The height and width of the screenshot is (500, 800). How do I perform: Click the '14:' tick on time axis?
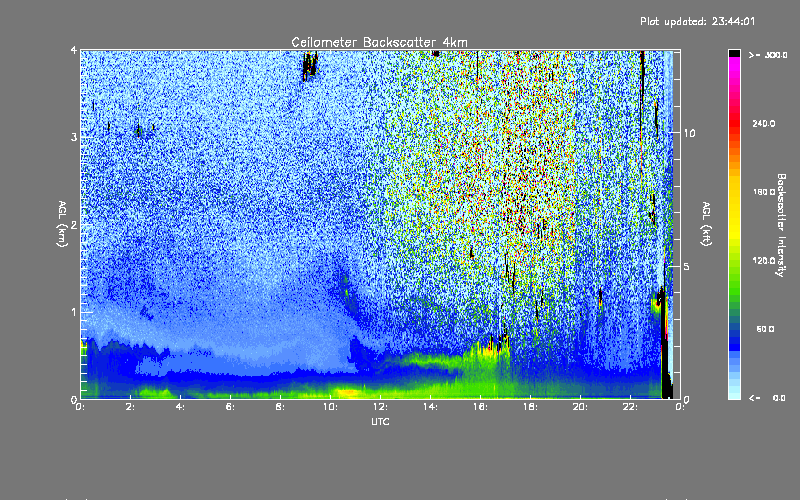pyautogui.click(x=430, y=407)
